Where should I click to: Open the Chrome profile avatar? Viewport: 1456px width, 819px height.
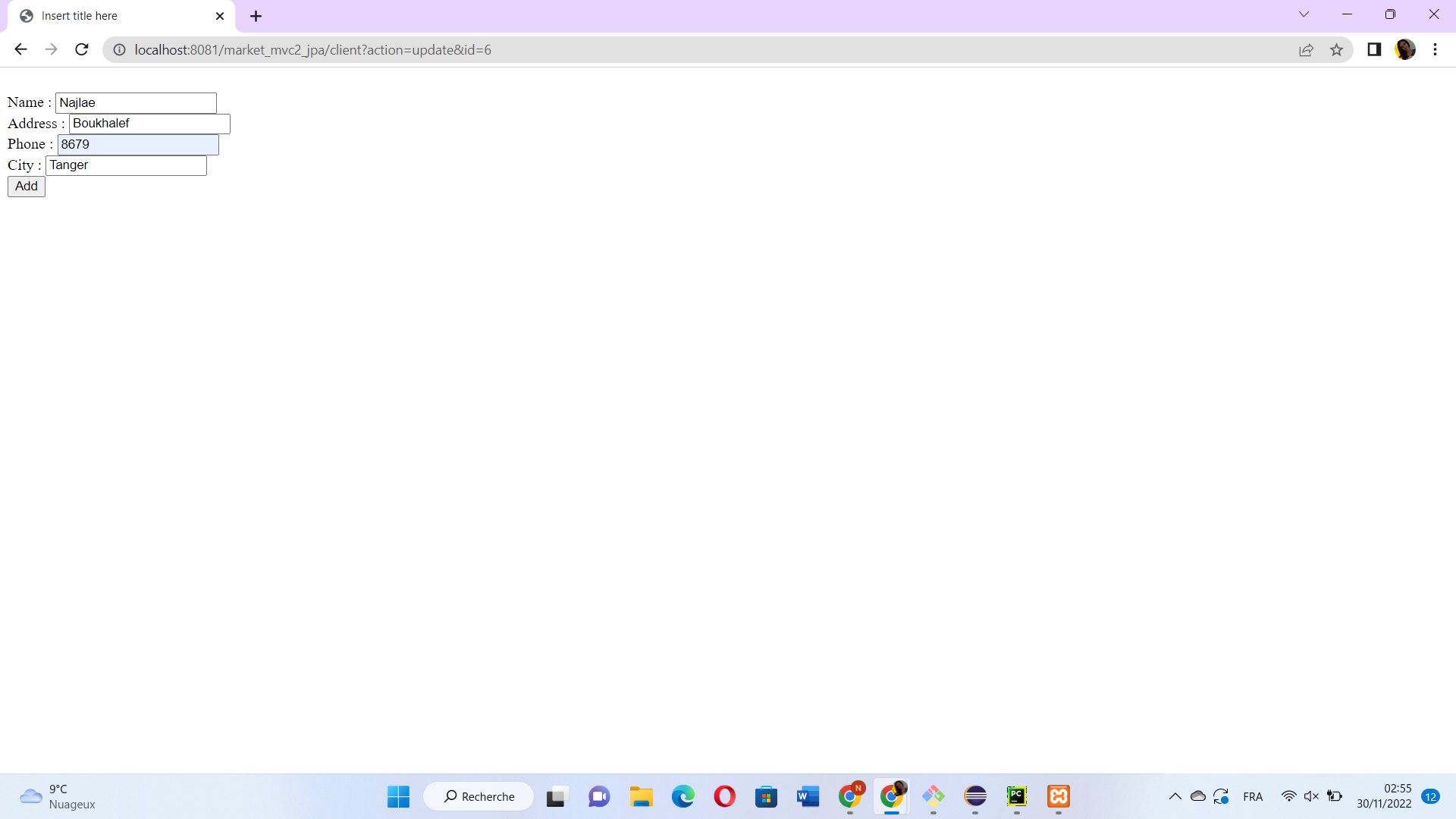point(1404,50)
